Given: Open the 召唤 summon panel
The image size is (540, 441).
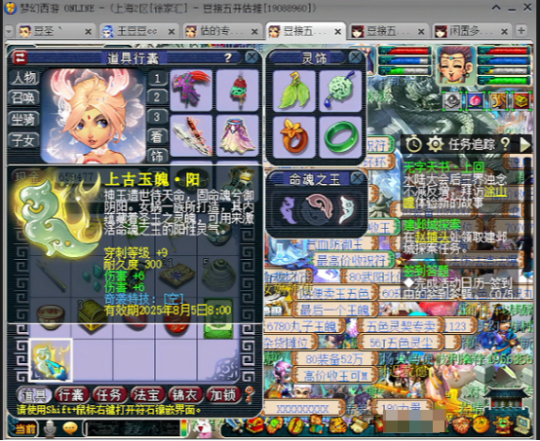Looking at the screenshot, I should click(x=24, y=98).
